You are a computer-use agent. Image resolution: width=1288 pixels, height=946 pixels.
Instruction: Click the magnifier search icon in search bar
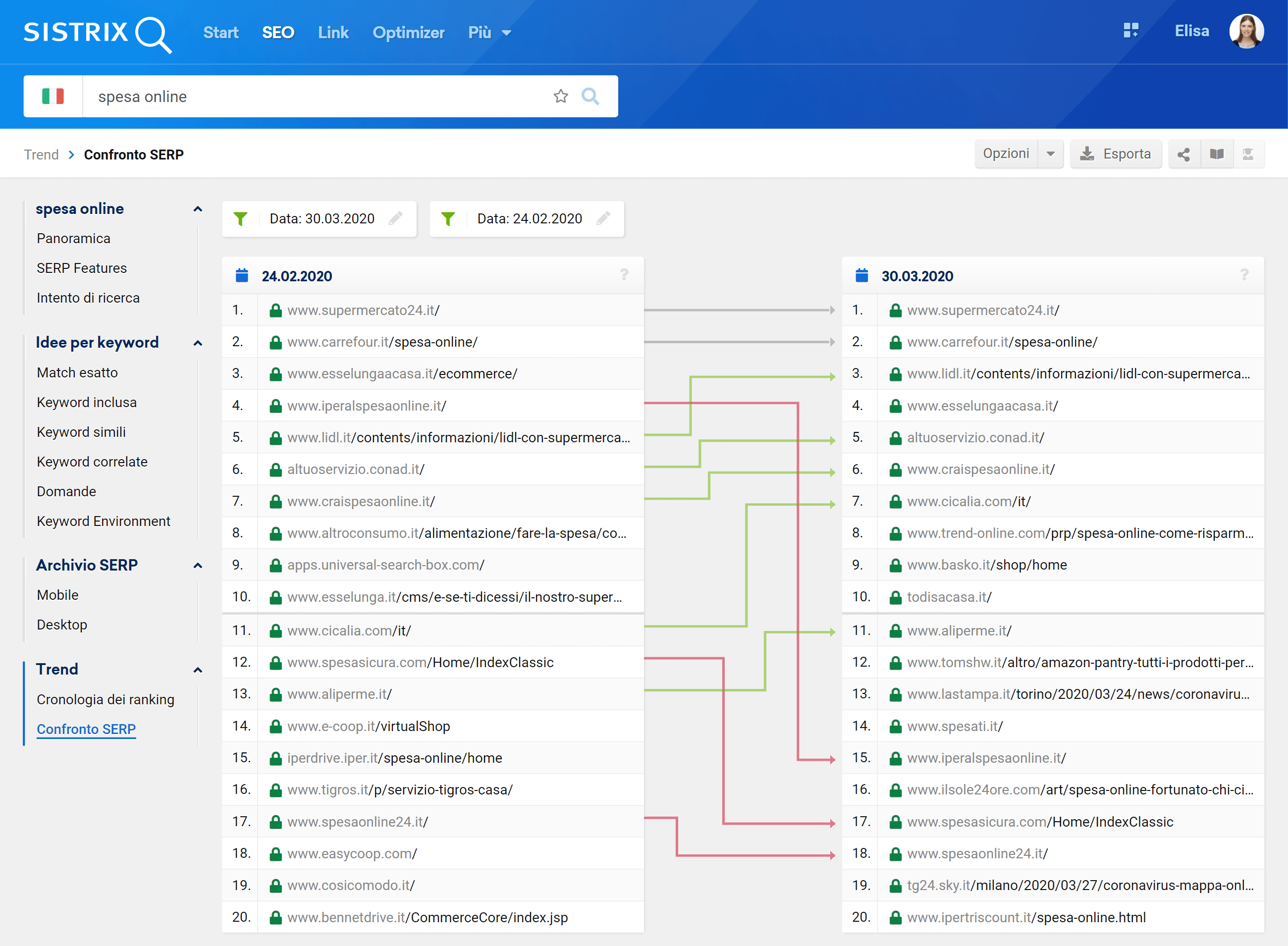(x=590, y=96)
